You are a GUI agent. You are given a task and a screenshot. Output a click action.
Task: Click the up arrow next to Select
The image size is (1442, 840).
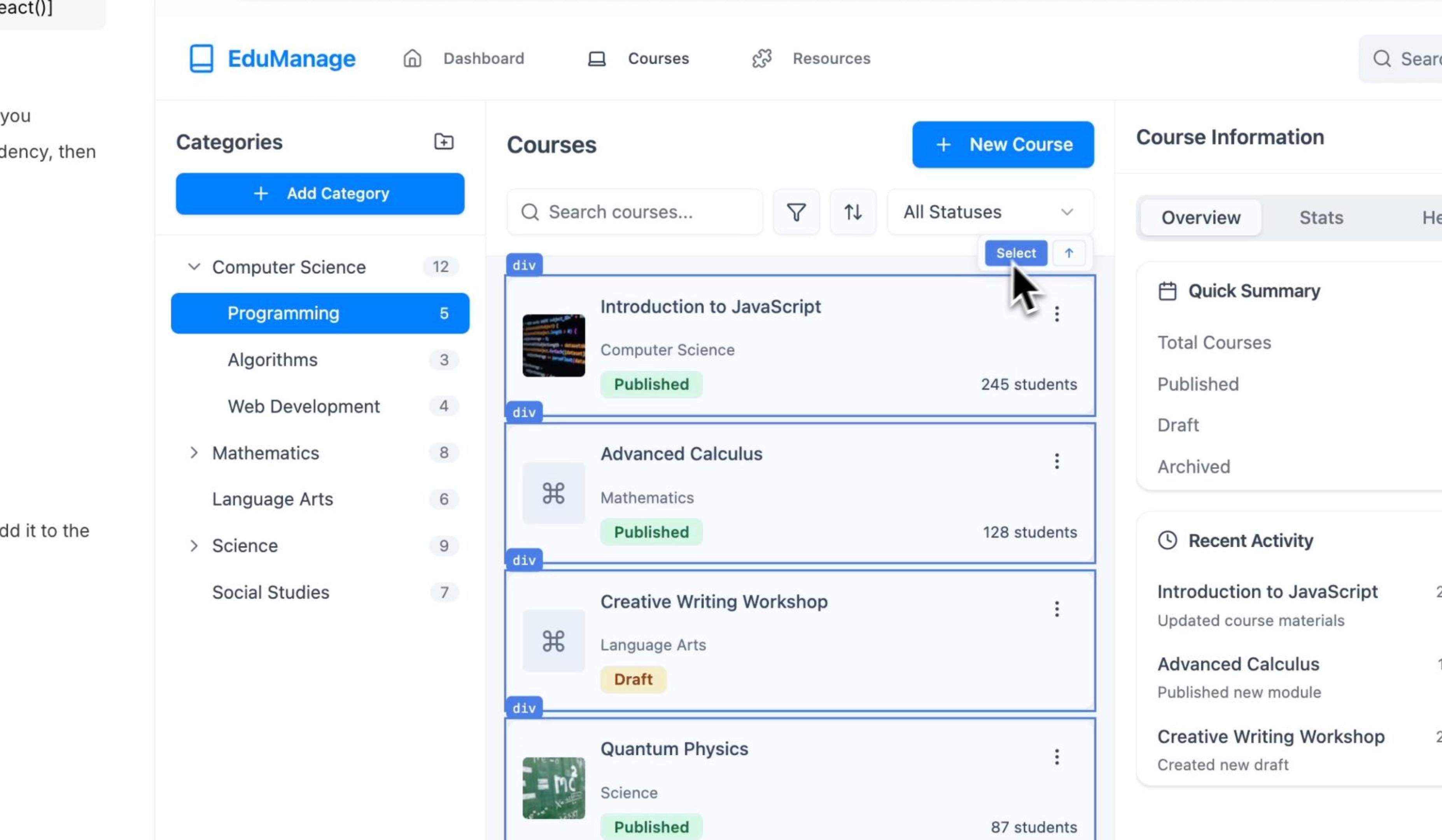(x=1068, y=253)
